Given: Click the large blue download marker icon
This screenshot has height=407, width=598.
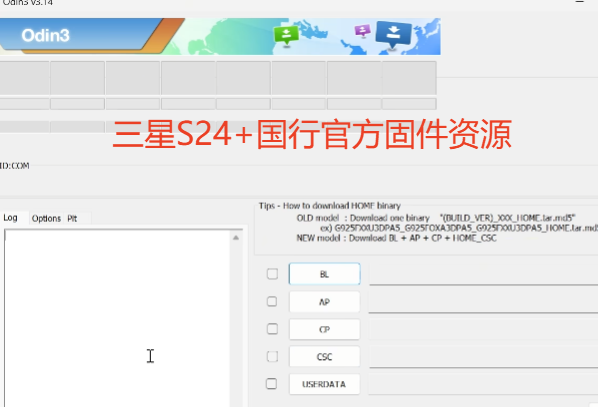Looking at the screenshot, I should pyautogui.click(x=394, y=35).
